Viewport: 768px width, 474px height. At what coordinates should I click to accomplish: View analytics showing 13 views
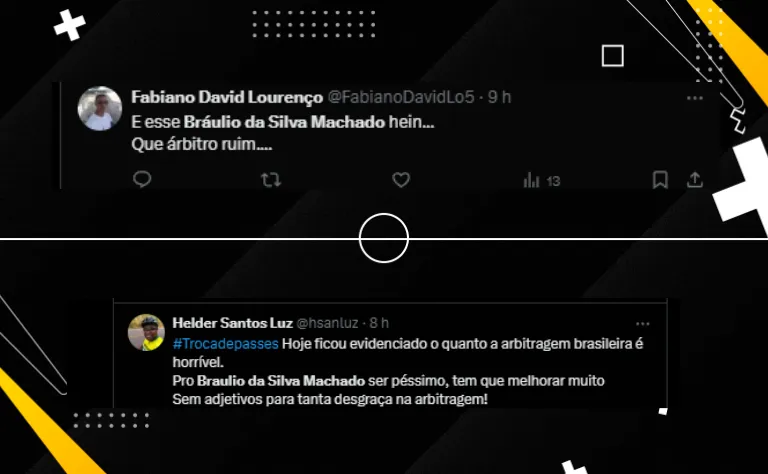(541, 181)
